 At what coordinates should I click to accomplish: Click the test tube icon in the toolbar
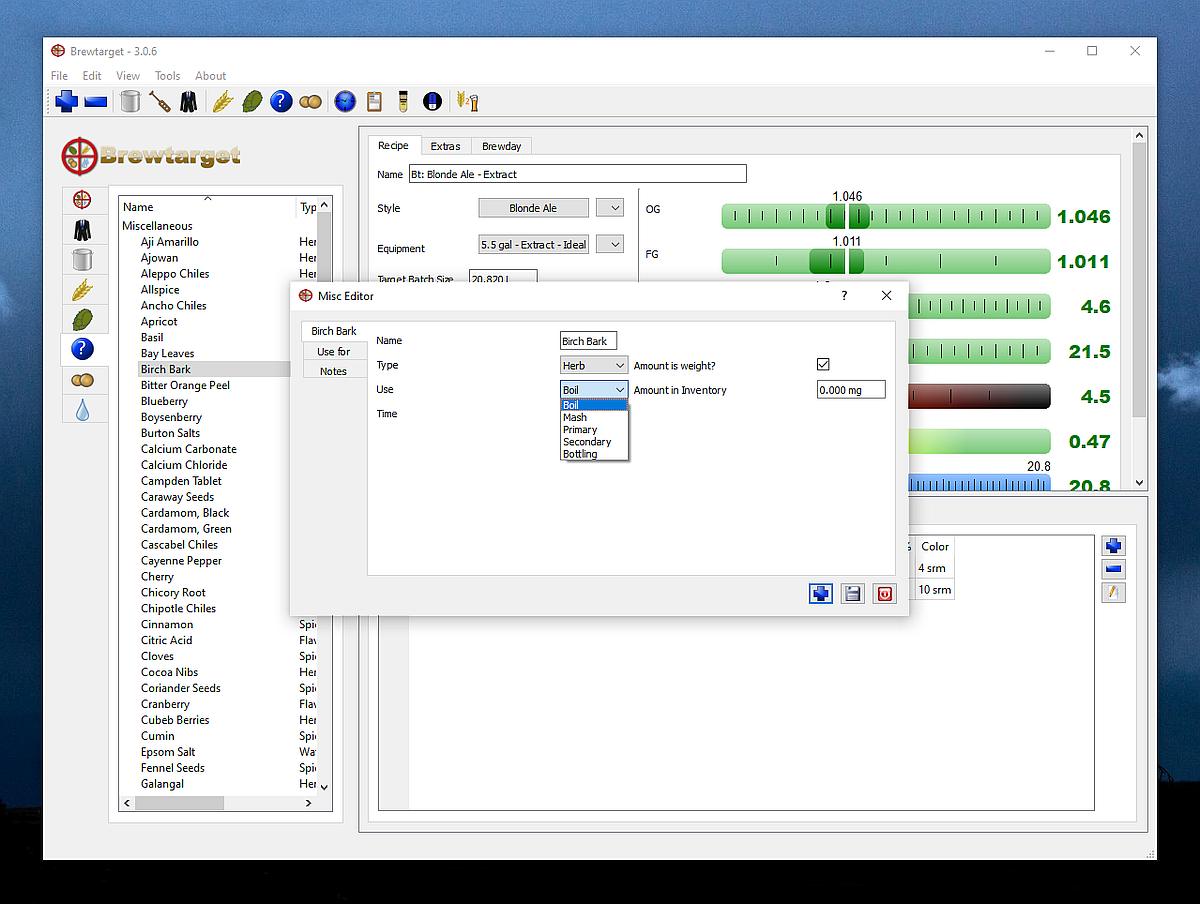pyautogui.click(x=403, y=101)
